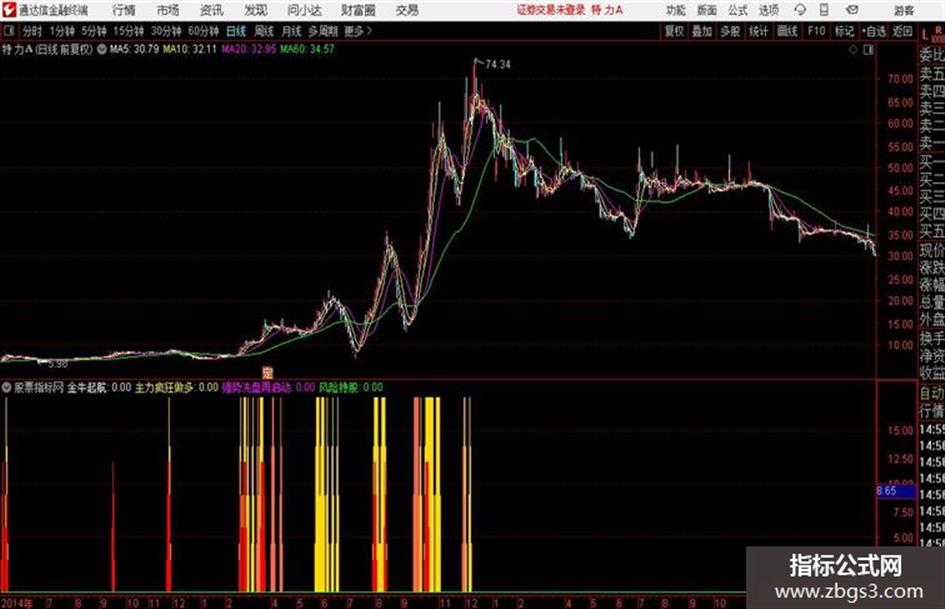Open the 行情 menu

124,10
